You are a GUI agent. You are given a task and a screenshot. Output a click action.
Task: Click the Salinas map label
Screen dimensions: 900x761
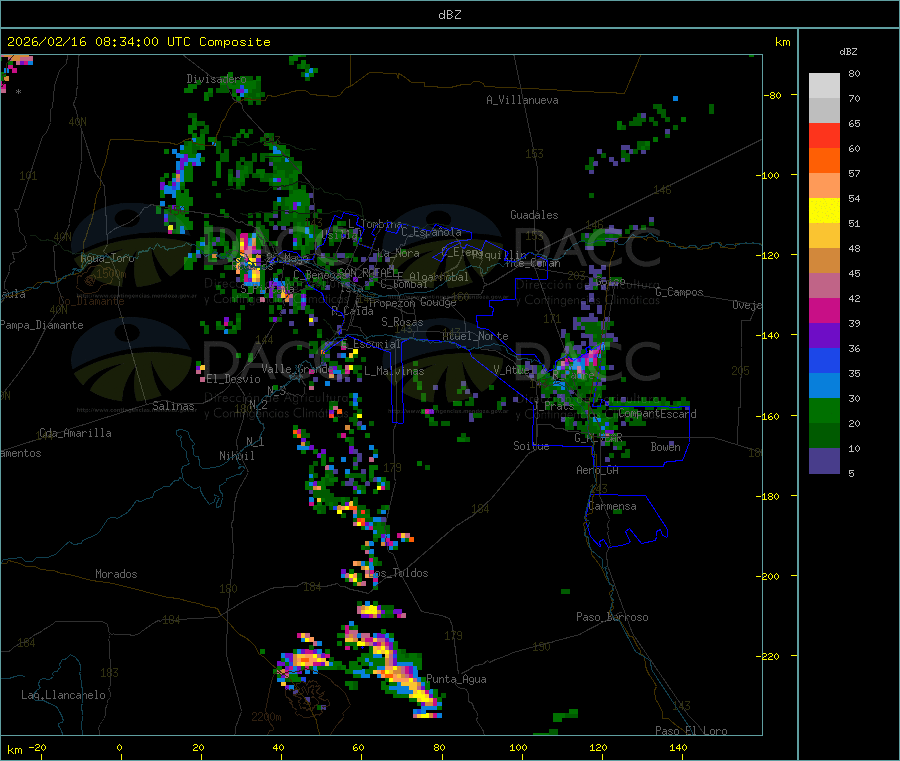point(173,406)
